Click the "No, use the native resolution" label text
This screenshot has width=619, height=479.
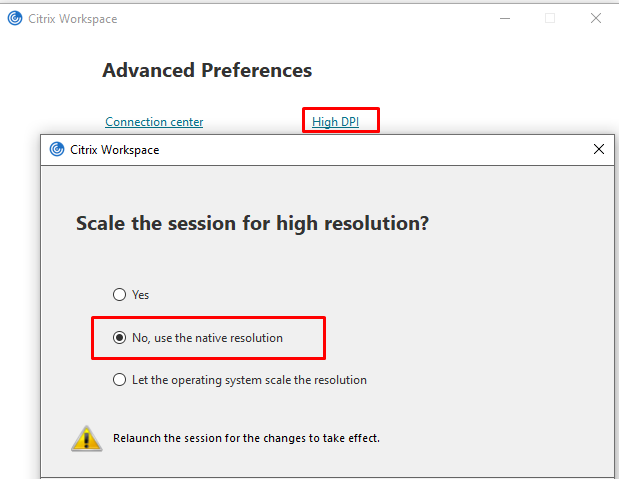coord(207,338)
